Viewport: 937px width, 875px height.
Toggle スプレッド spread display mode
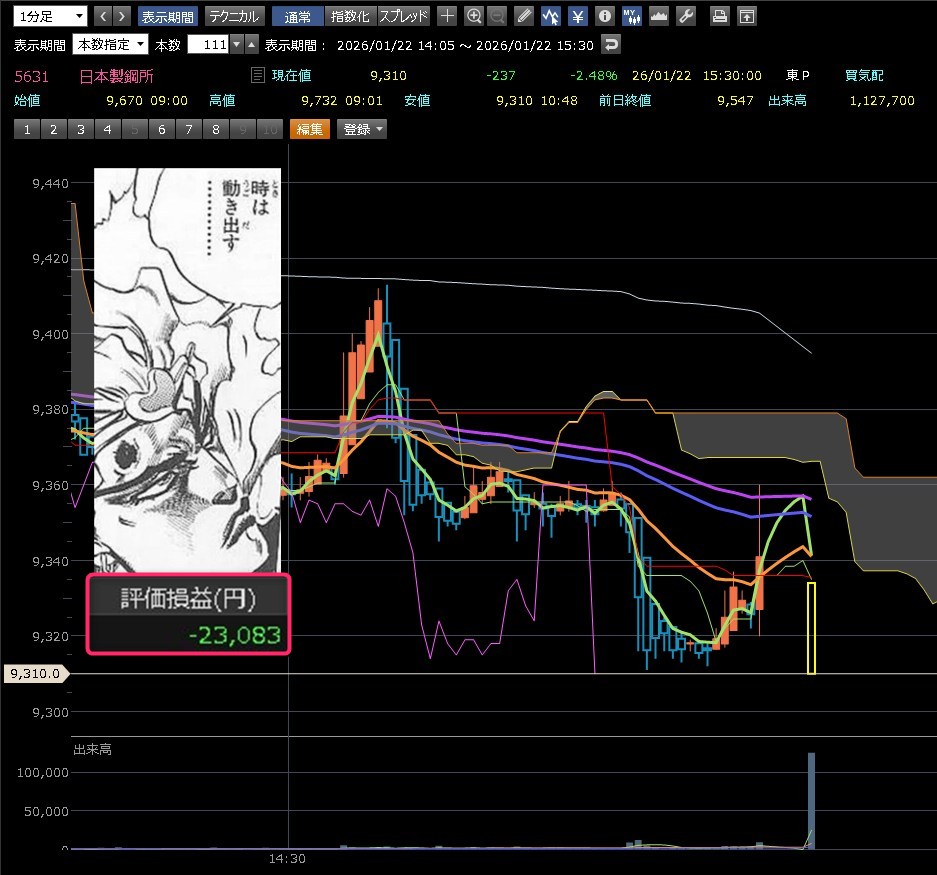coord(404,16)
